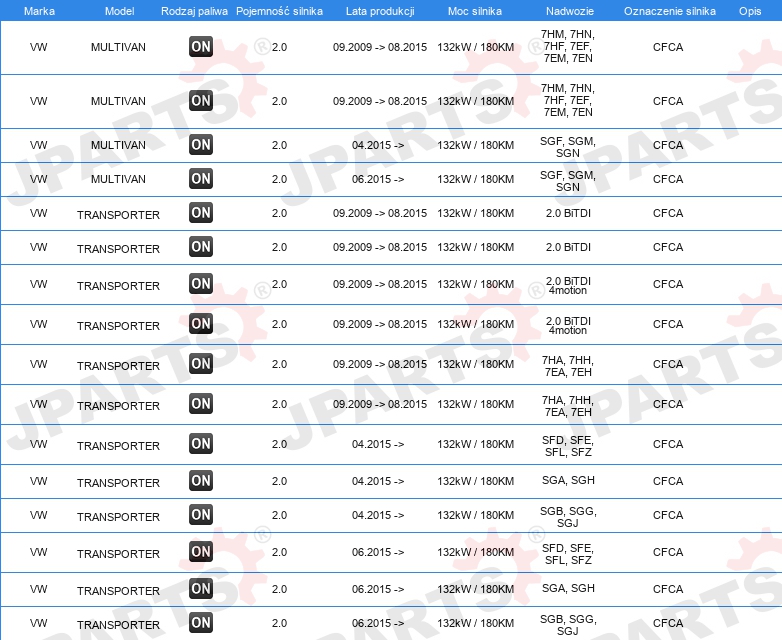The height and width of the screenshot is (640, 782).
Task: Click date 04.2015 -> in the SGB, SGG TRANSPORTER row
Action: [378, 515]
